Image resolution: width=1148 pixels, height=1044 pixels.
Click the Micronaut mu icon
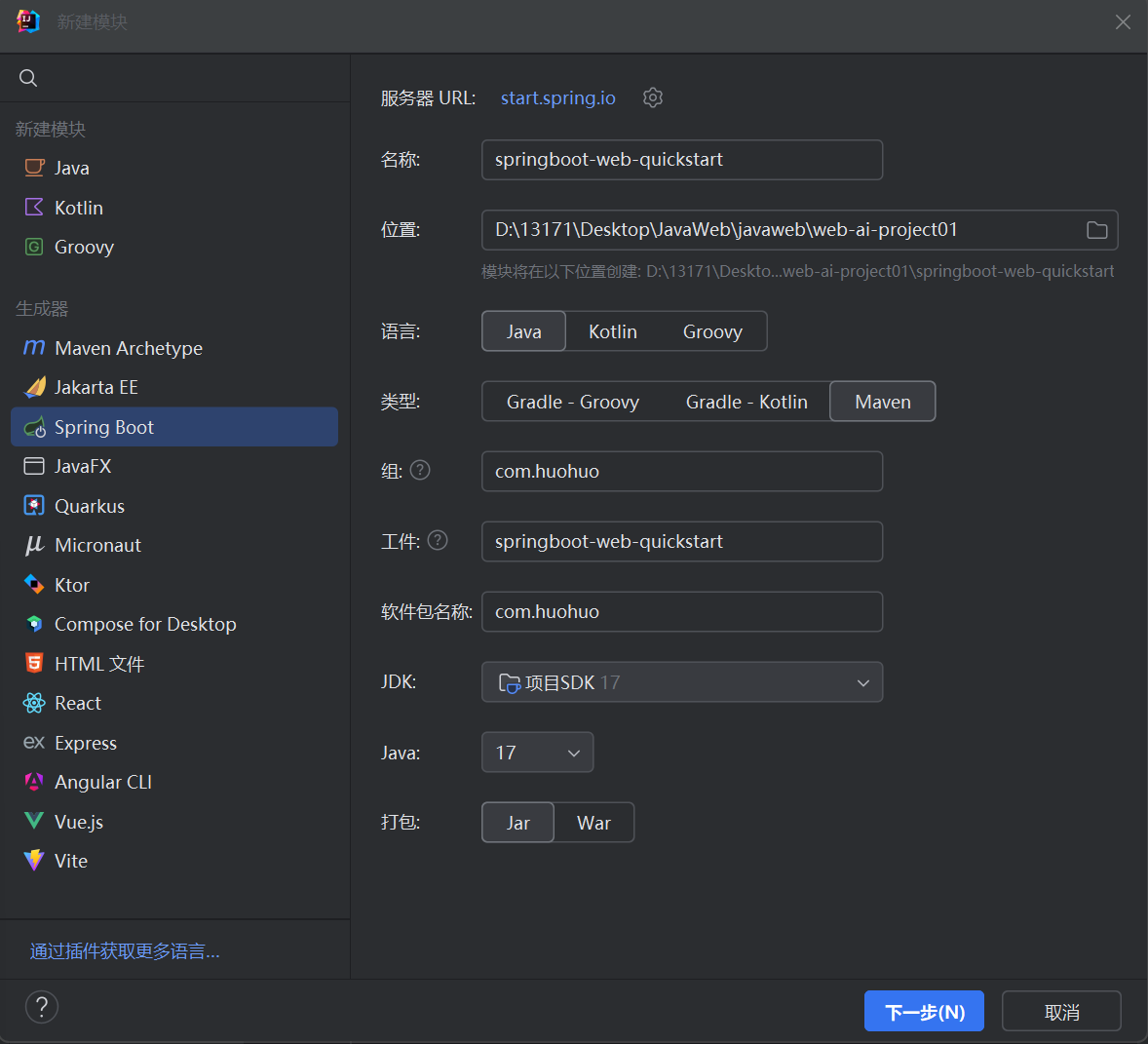click(x=34, y=546)
